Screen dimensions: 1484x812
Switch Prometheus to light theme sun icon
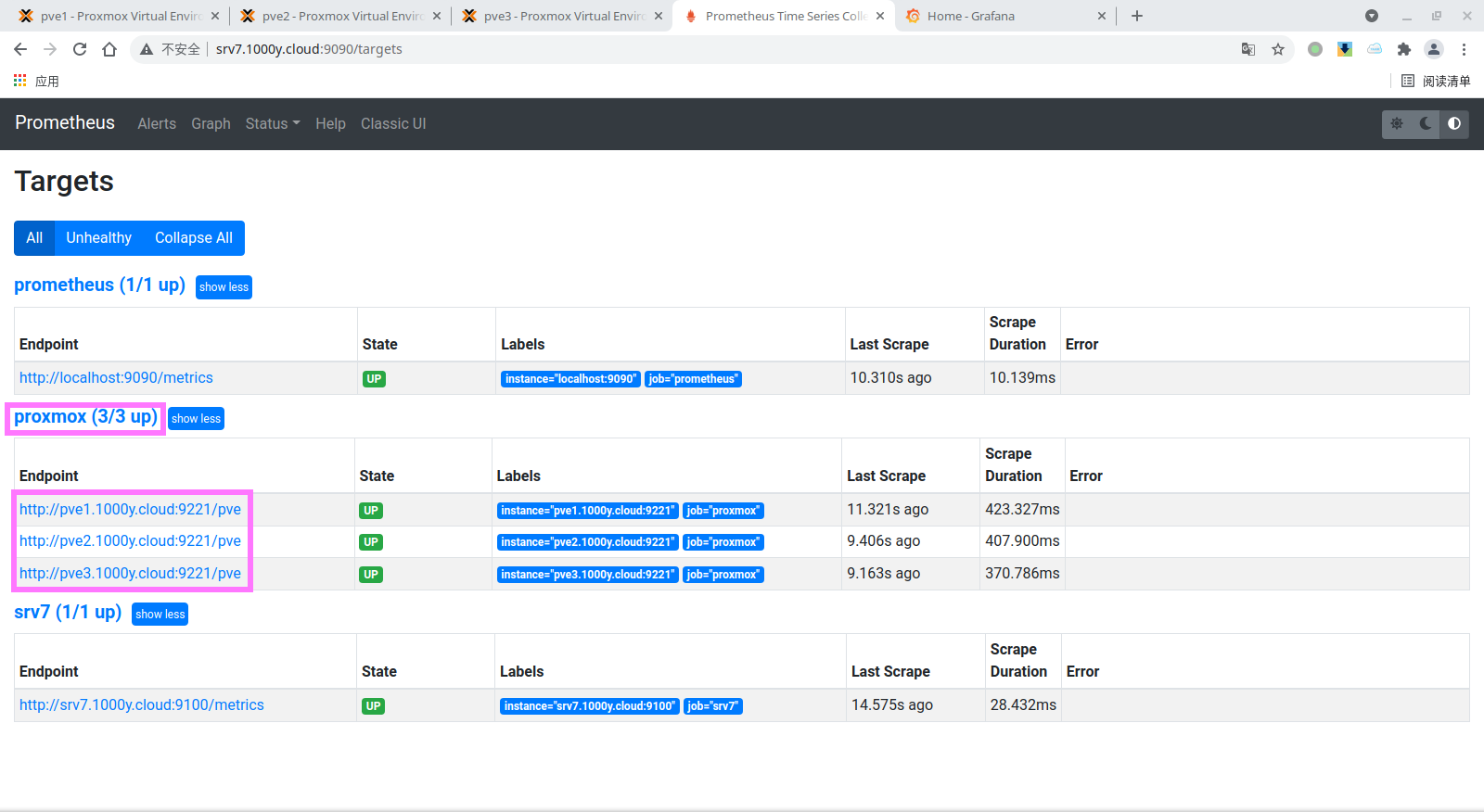click(1397, 123)
